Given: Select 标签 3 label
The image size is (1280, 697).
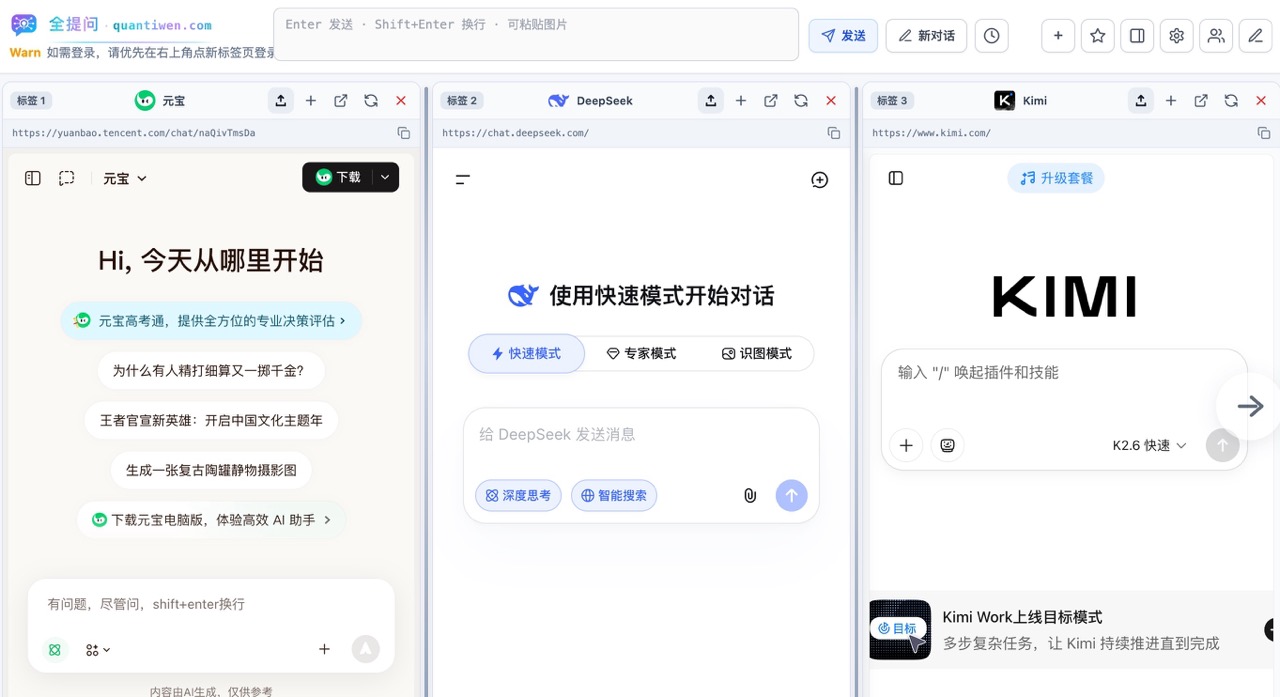Looking at the screenshot, I should coord(891,101).
